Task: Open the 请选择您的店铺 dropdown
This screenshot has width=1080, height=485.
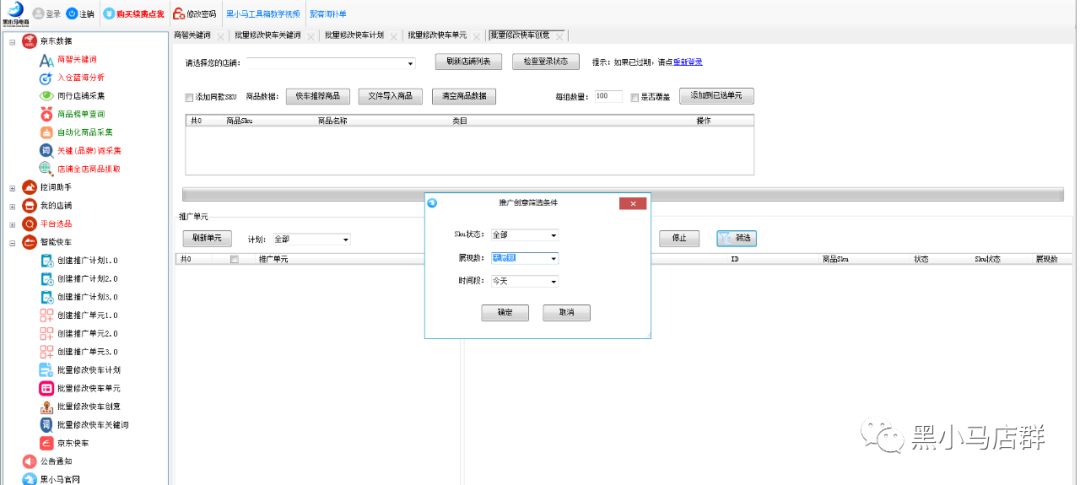Action: pyautogui.click(x=331, y=63)
